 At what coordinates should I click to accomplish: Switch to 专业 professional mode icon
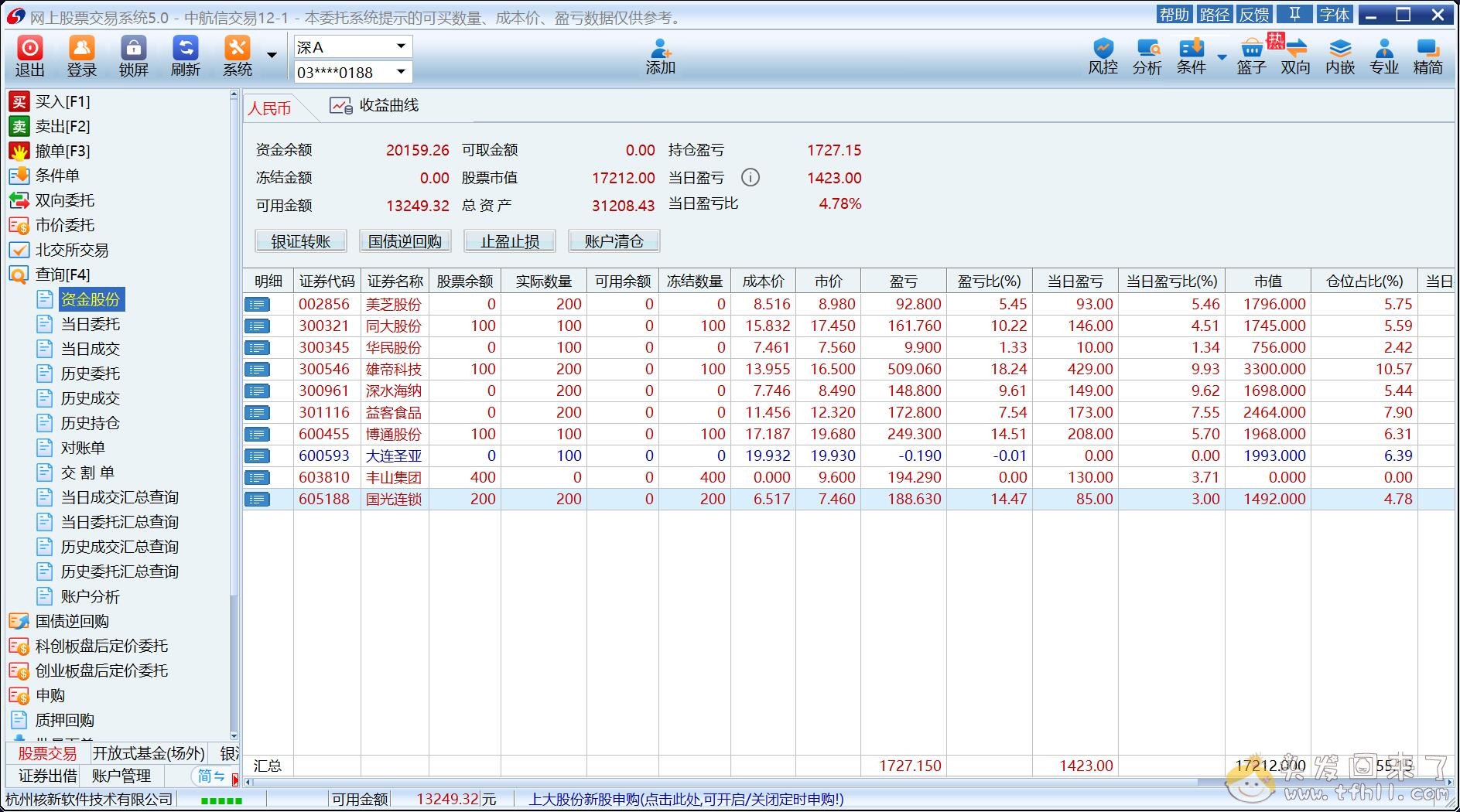click(x=1384, y=56)
